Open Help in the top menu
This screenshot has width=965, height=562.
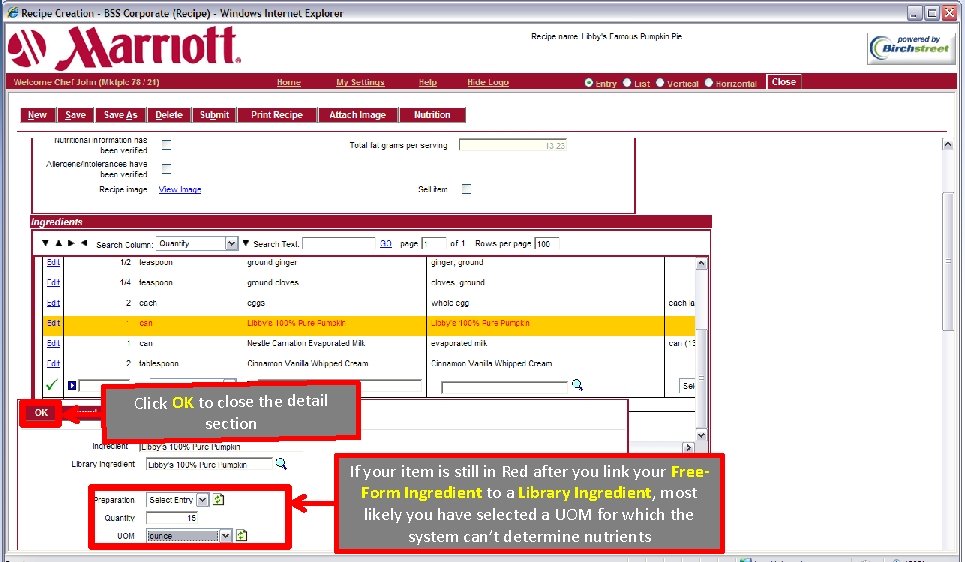tap(428, 82)
